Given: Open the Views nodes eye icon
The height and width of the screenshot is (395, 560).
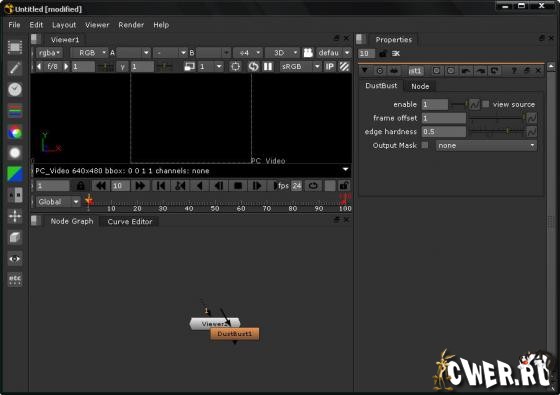Looking at the screenshot, I should (15, 259).
